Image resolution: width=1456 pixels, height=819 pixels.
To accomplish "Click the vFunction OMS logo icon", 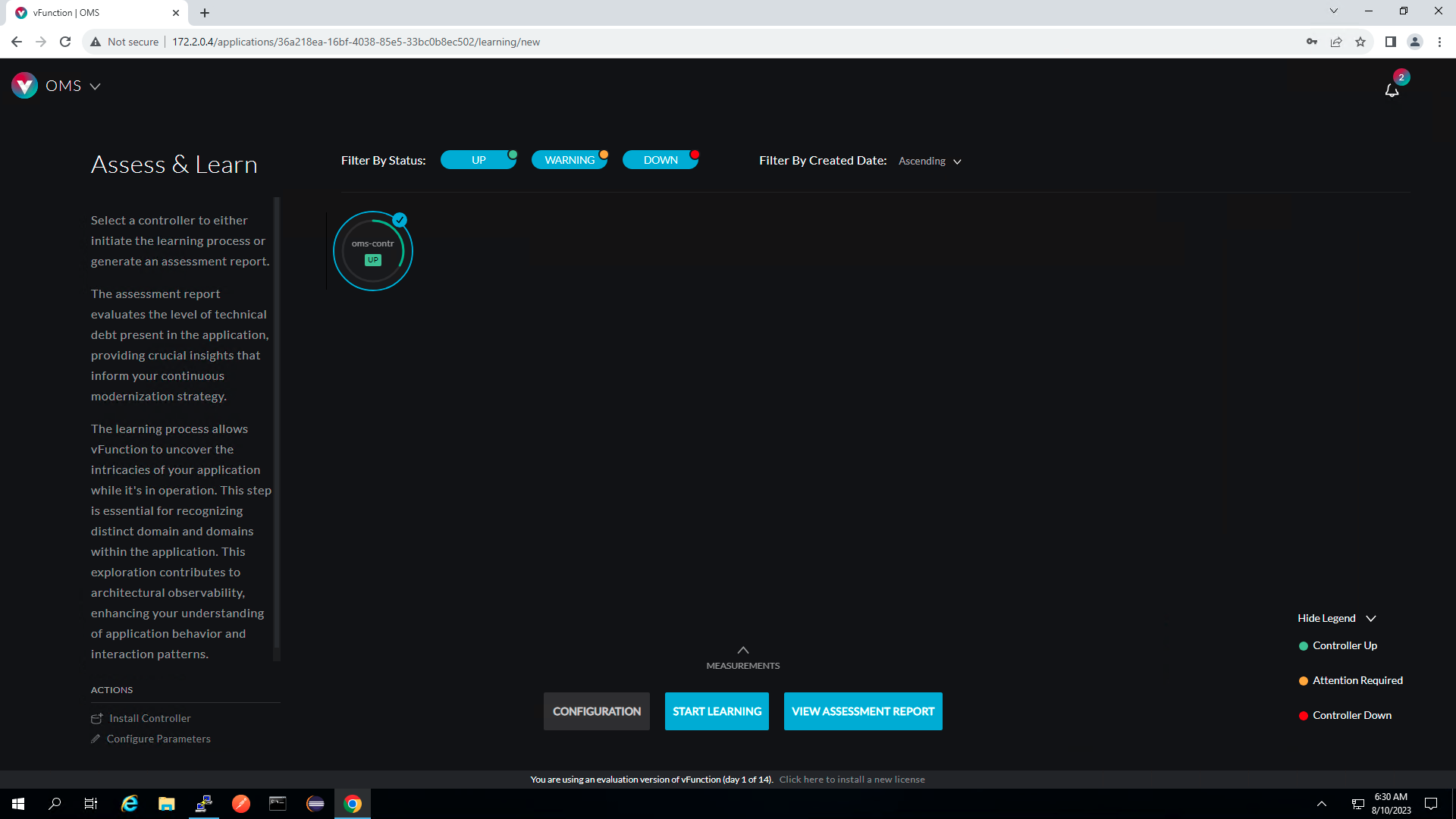I will (x=24, y=85).
